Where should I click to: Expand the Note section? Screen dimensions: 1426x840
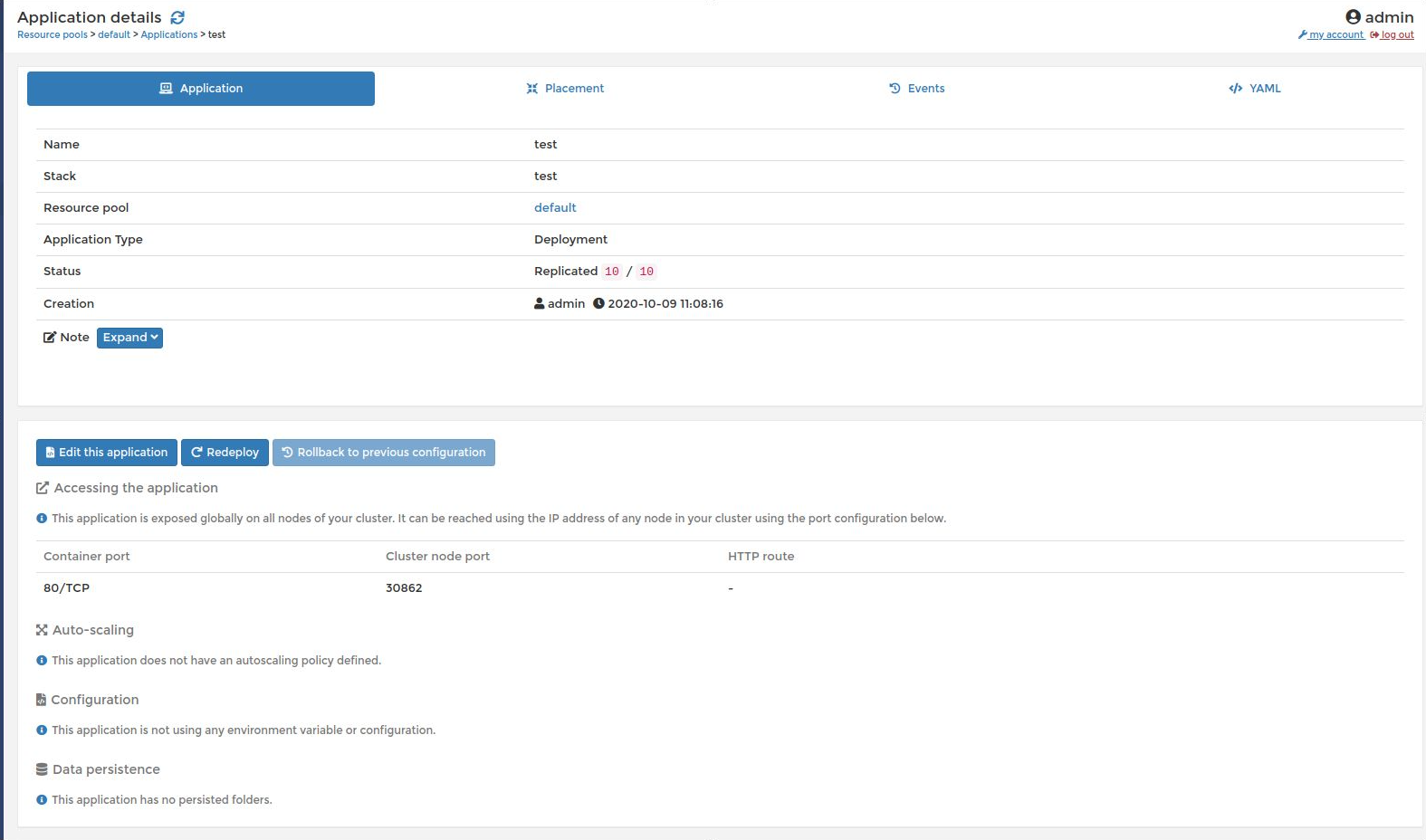[129, 338]
